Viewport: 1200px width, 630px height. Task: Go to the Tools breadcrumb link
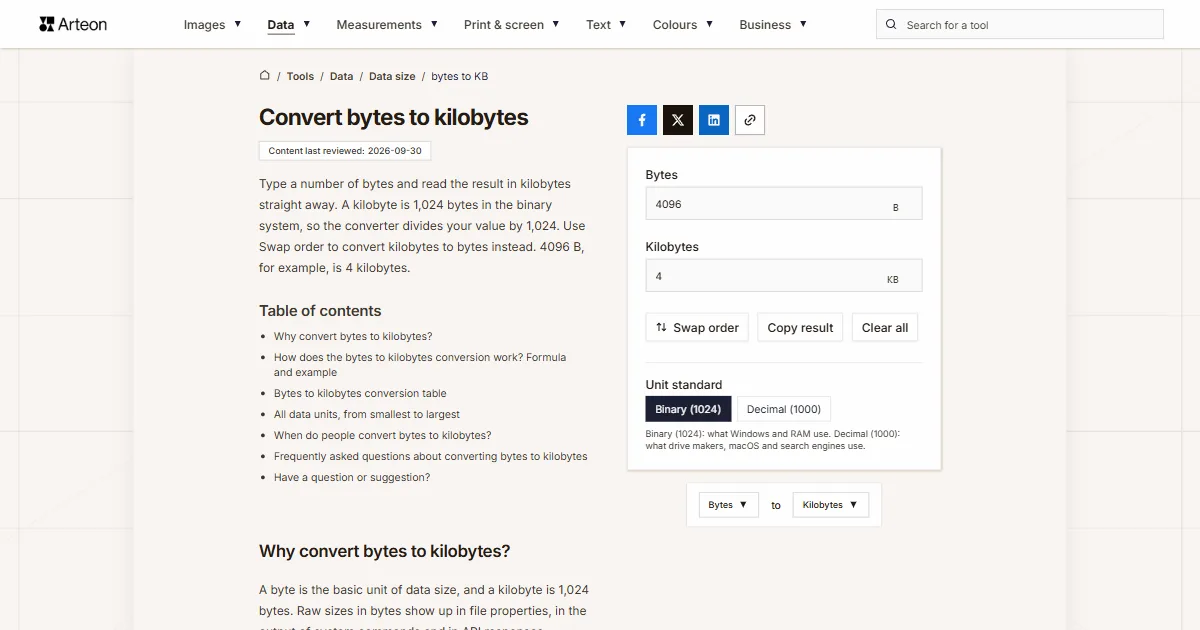point(300,76)
